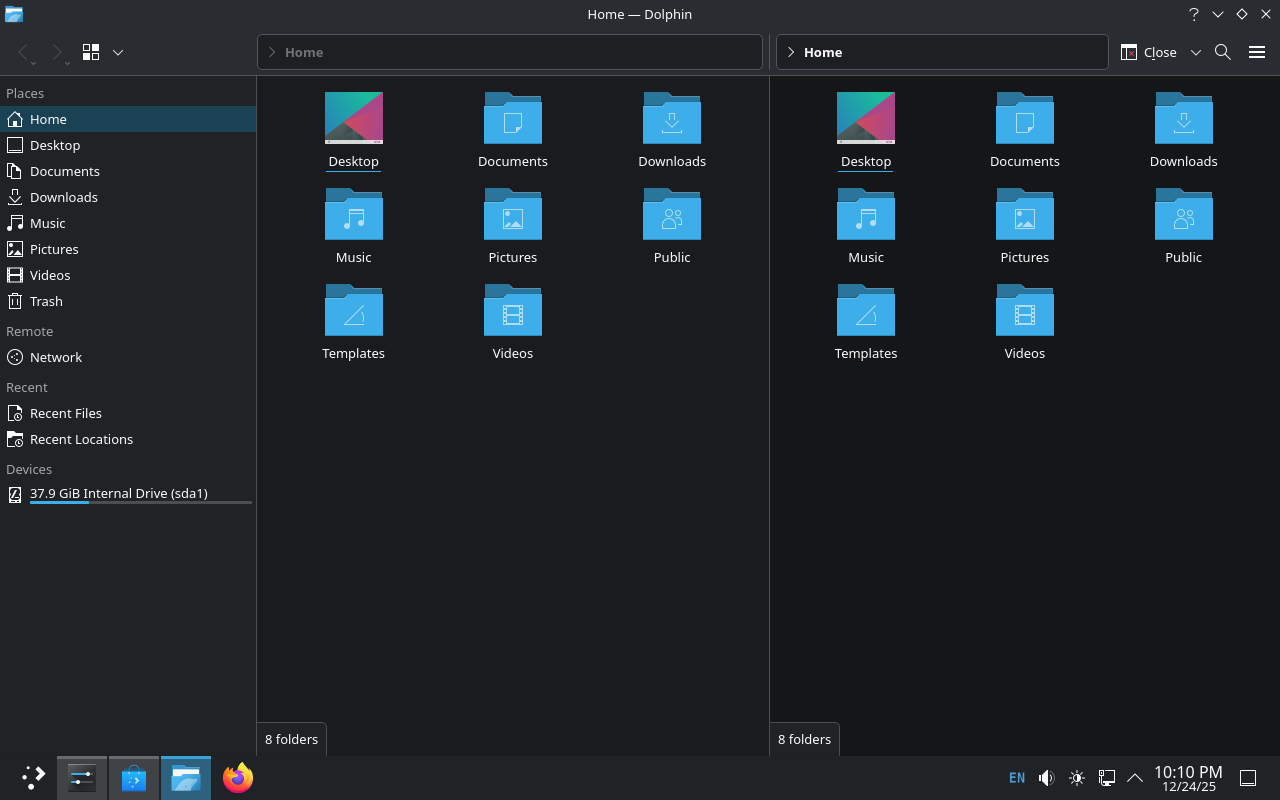The height and width of the screenshot is (800, 1280).
Task: Click Network under Remote section
Action: click(x=55, y=357)
